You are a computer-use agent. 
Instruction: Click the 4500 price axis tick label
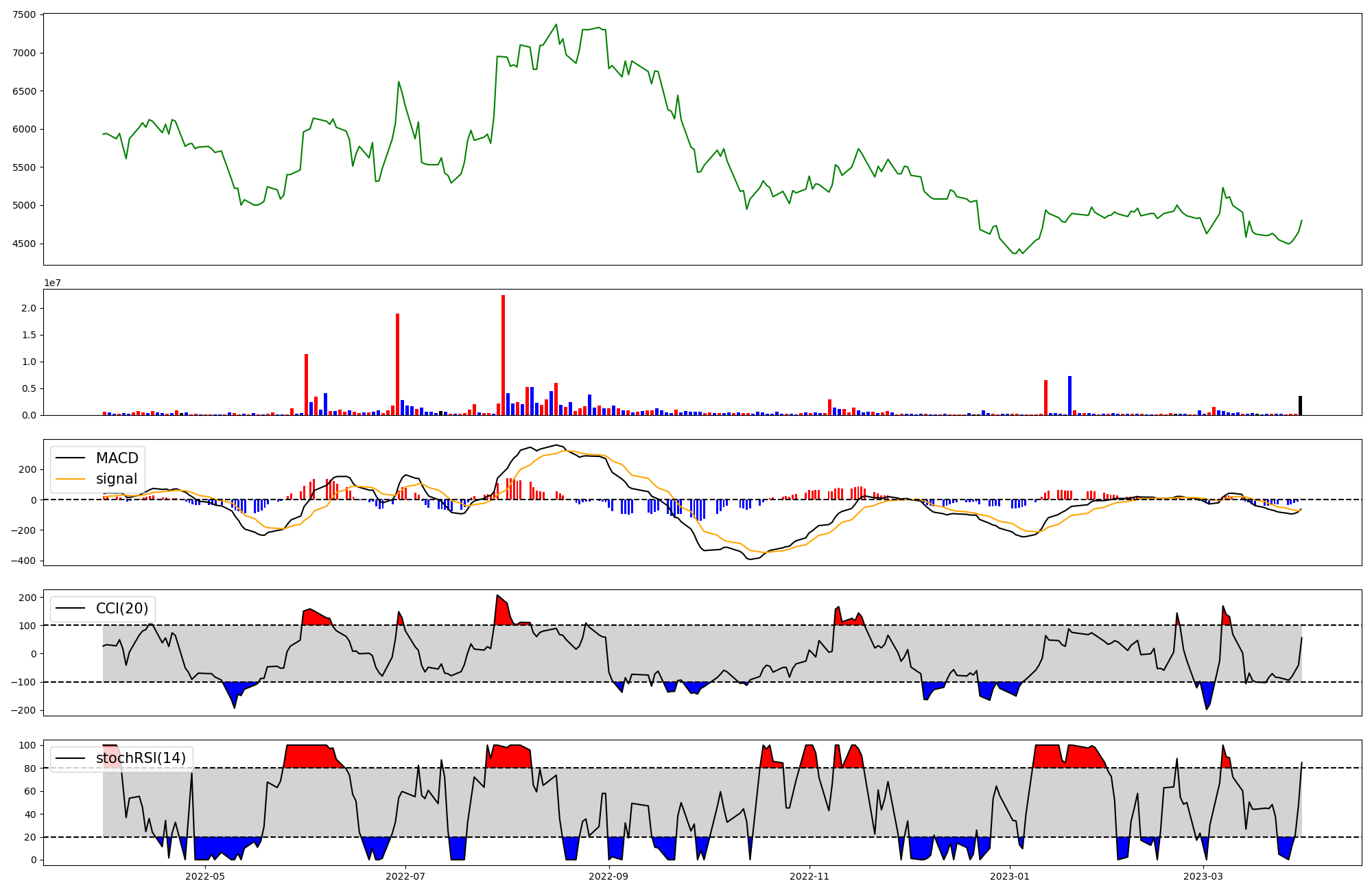click(x=25, y=244)
